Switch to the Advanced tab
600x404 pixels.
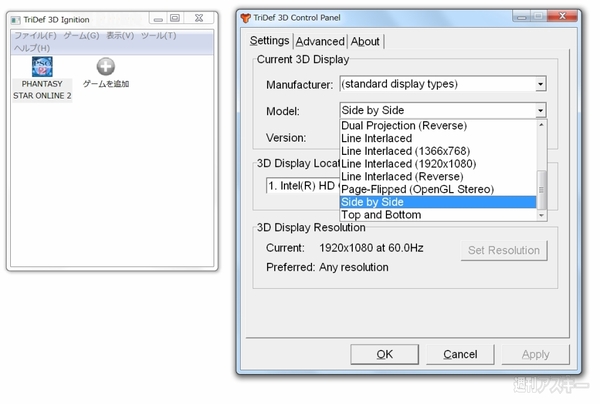pos(320,41)
